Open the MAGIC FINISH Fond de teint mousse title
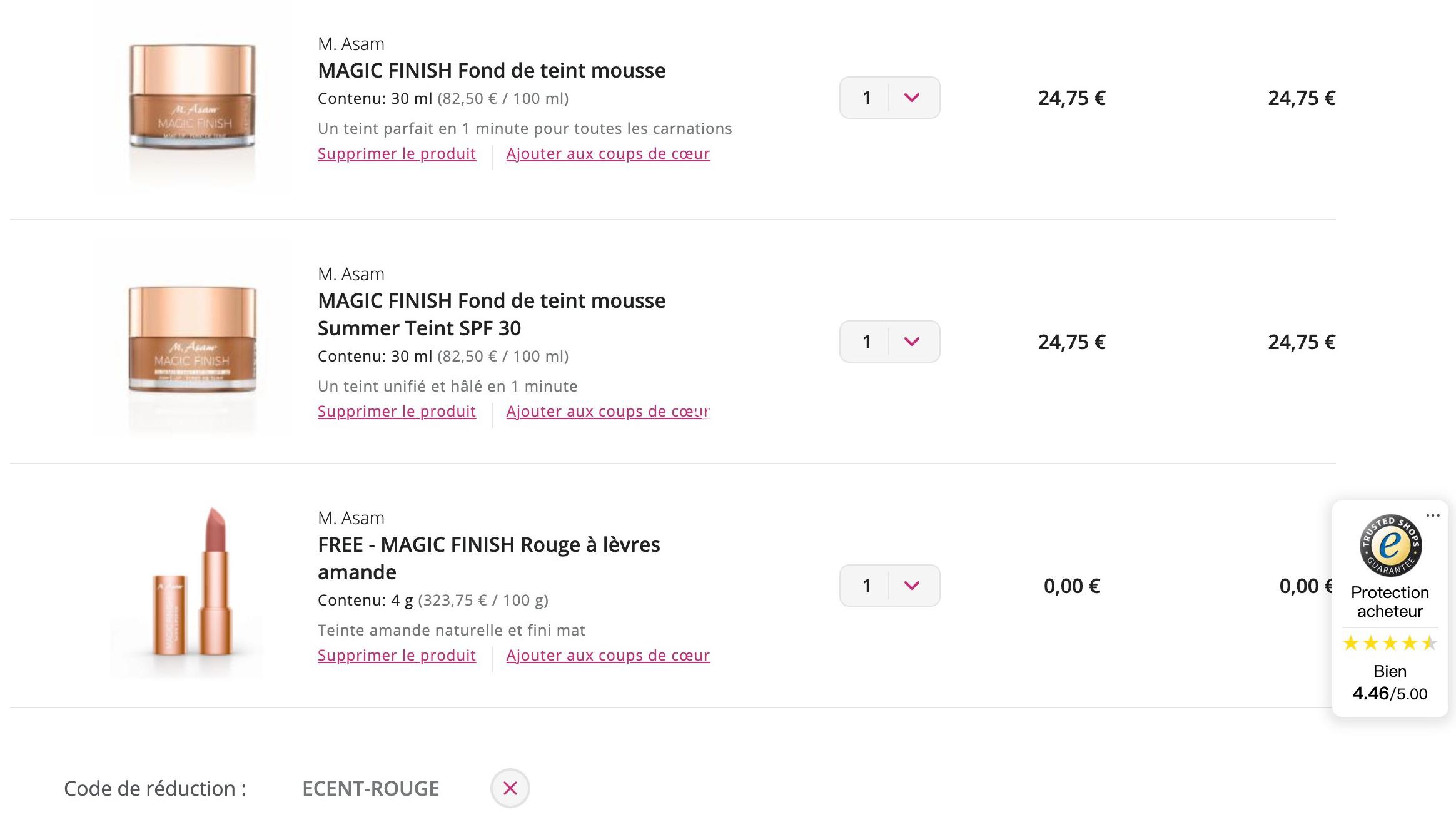The height and width of the screenshot is (822, 1456). click(x=492, y=71)
